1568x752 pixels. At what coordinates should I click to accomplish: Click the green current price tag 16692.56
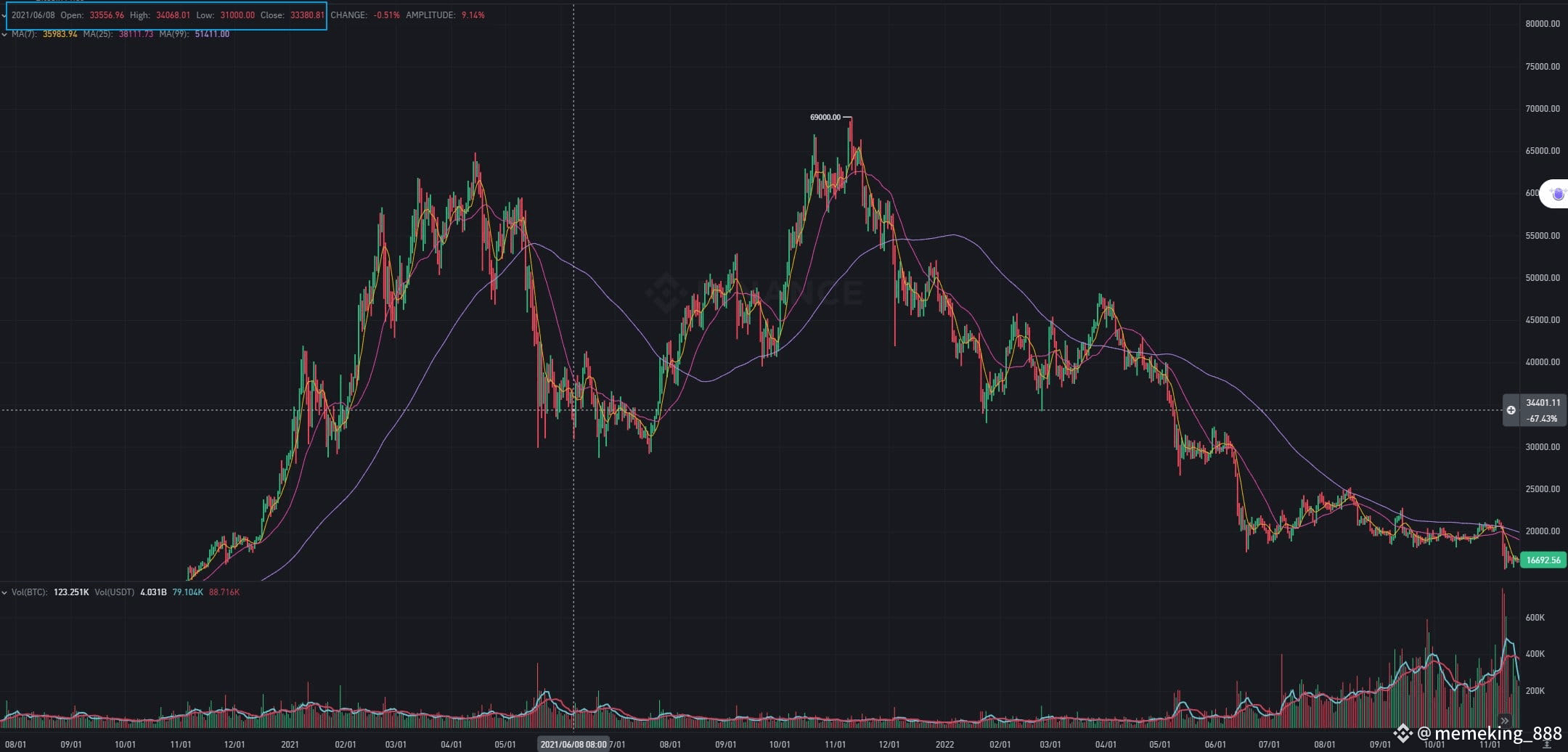click(1543, 560)
